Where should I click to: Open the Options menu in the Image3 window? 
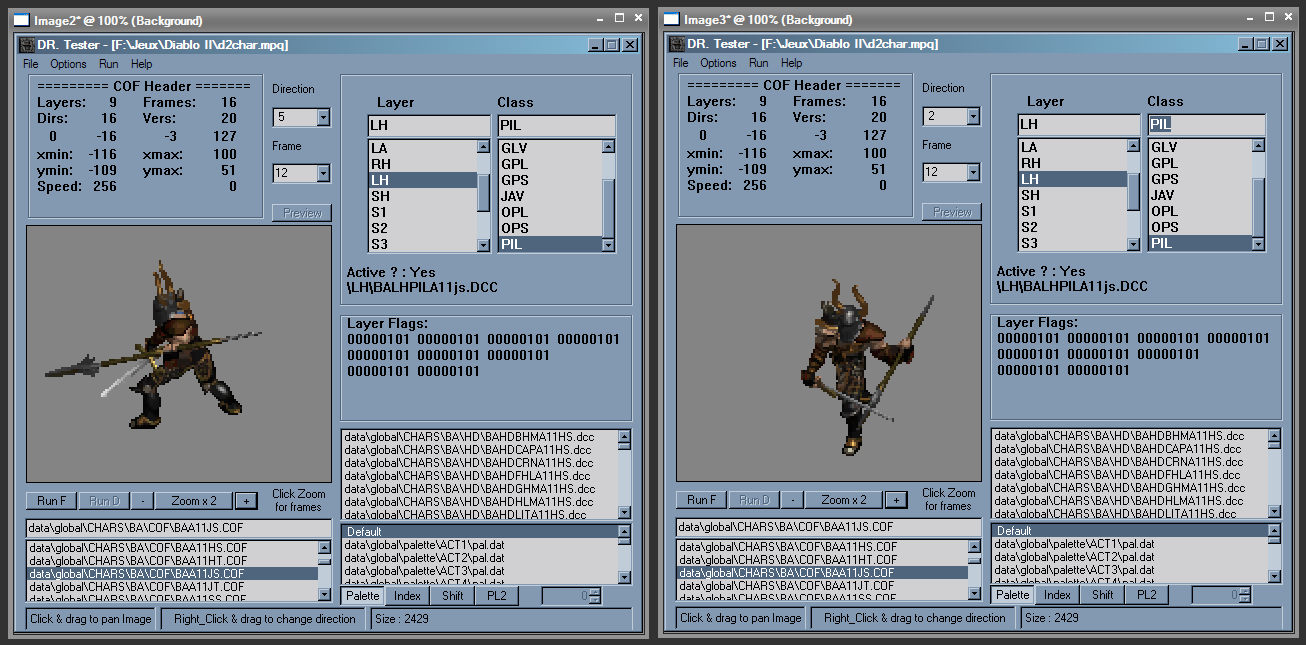click(719, 63)
